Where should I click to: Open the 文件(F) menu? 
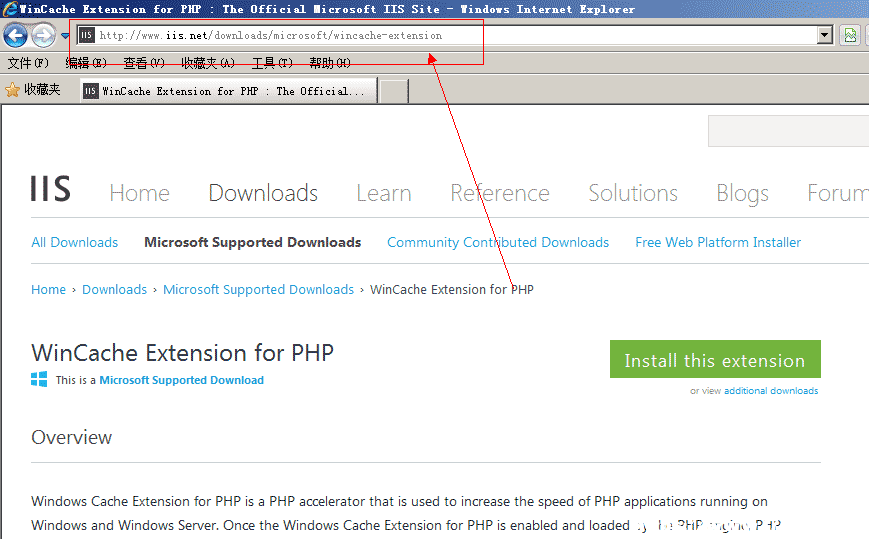pyautogui.click(x=28, y=63)
